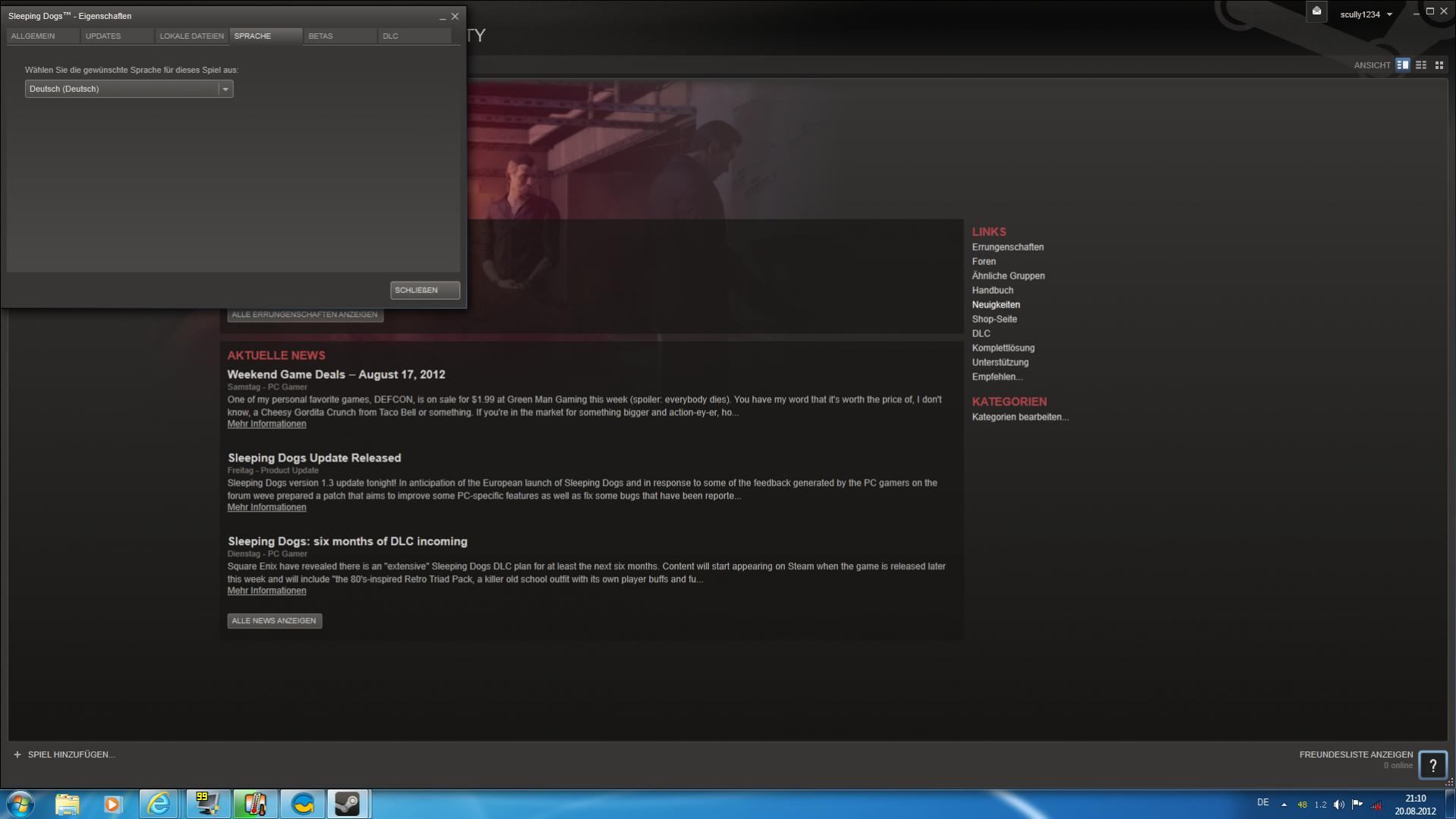Screen dimensions: 1456x819
Task: Switch to the Updates tab
Action: (117, 36)
